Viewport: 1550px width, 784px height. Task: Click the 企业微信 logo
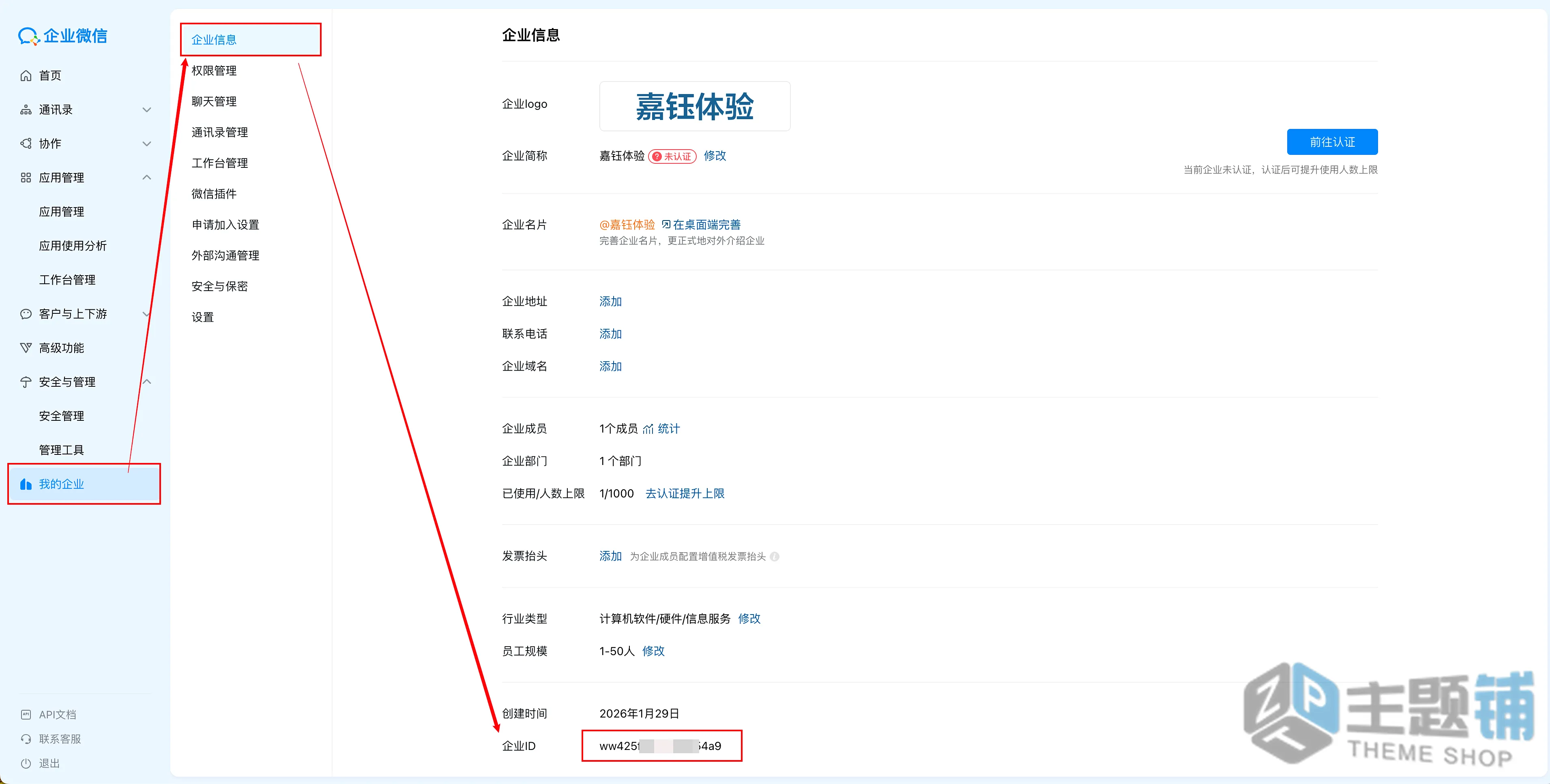62,36
